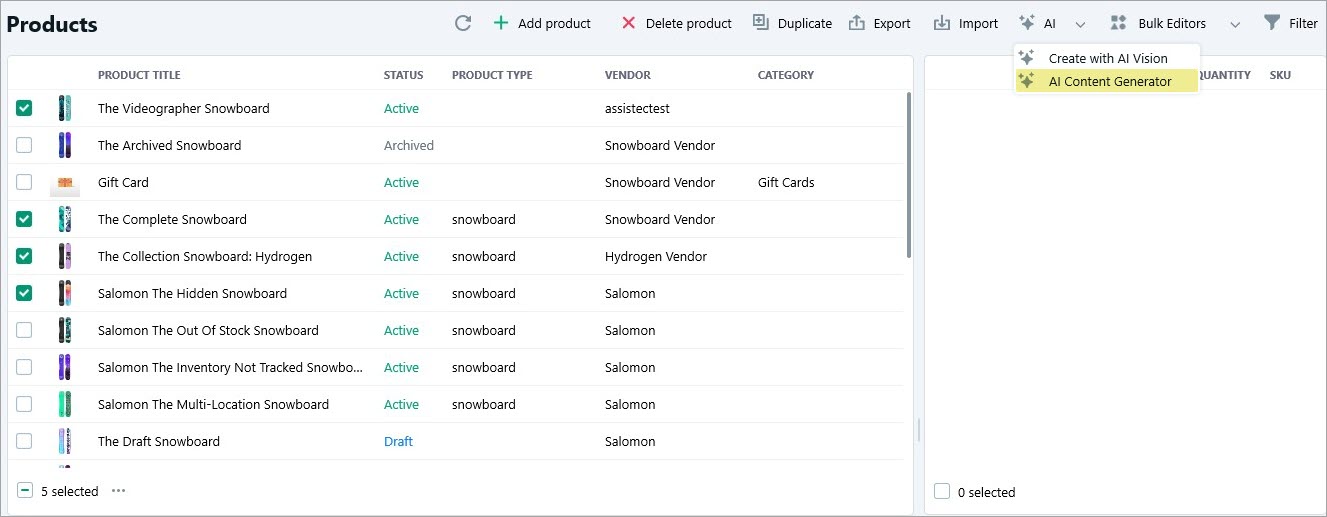Expand the Bulk Editors dropdown arrow

coord(1235,24)
